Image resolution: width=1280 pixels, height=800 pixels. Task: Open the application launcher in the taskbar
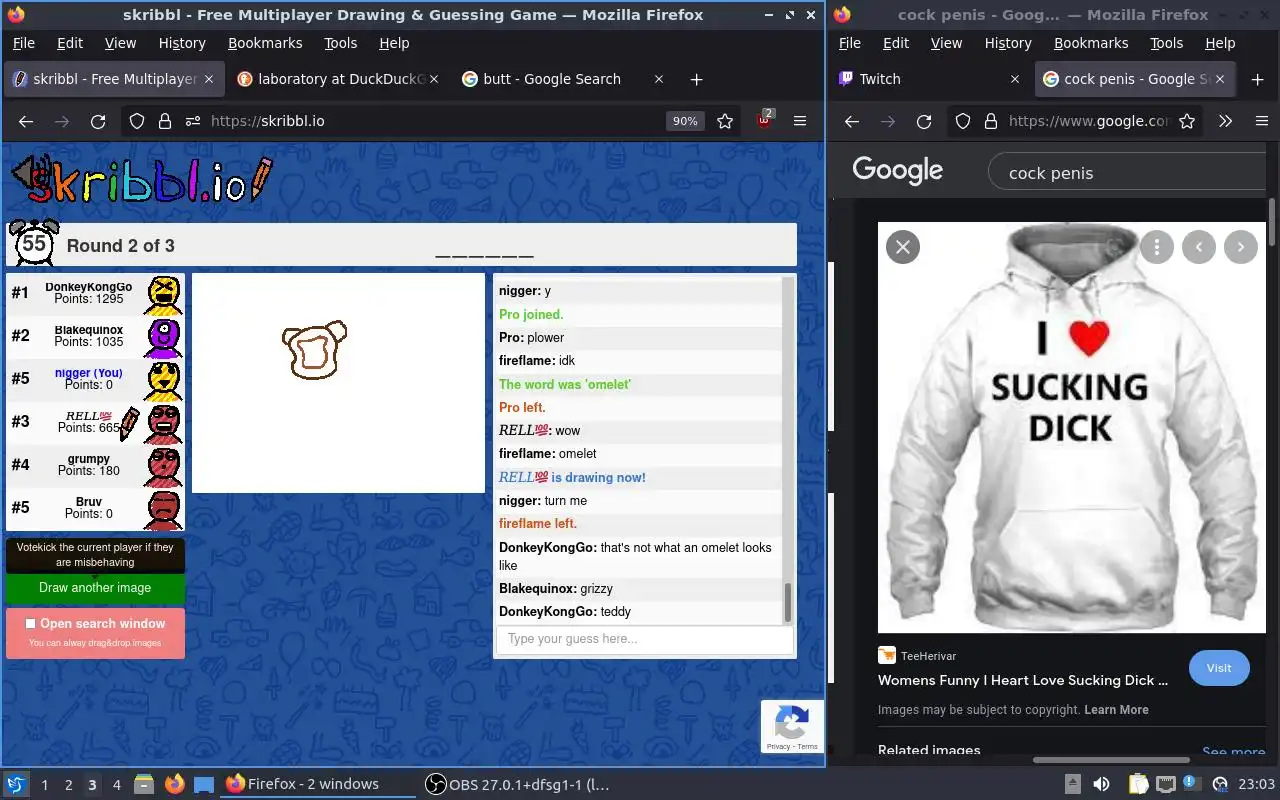15,784
